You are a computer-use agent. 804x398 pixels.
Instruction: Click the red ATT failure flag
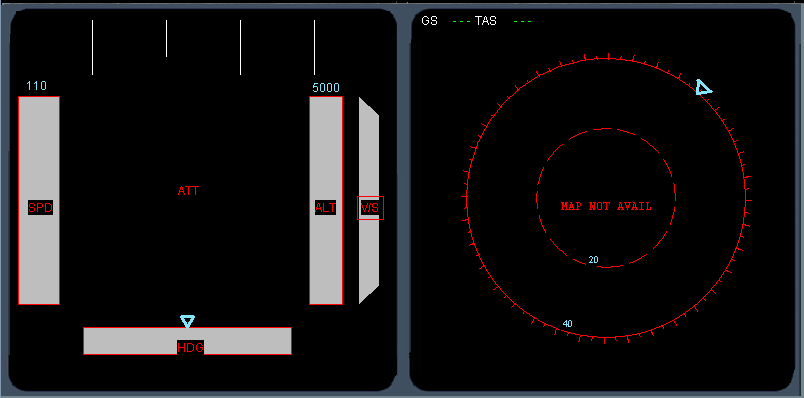click(x=188, y=191)
